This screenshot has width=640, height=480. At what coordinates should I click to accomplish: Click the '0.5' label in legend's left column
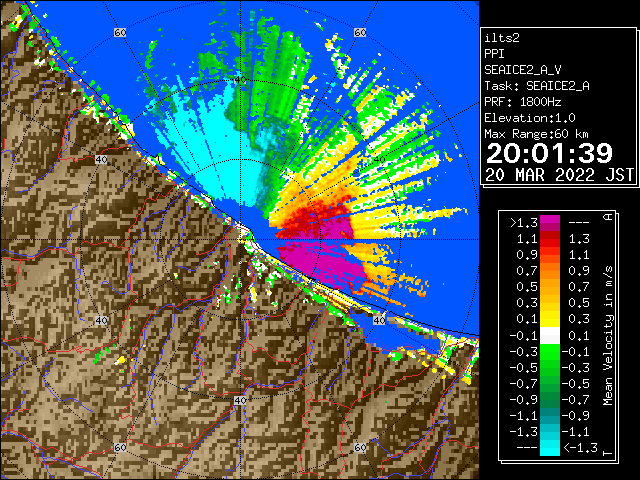(x=527, y=287)
